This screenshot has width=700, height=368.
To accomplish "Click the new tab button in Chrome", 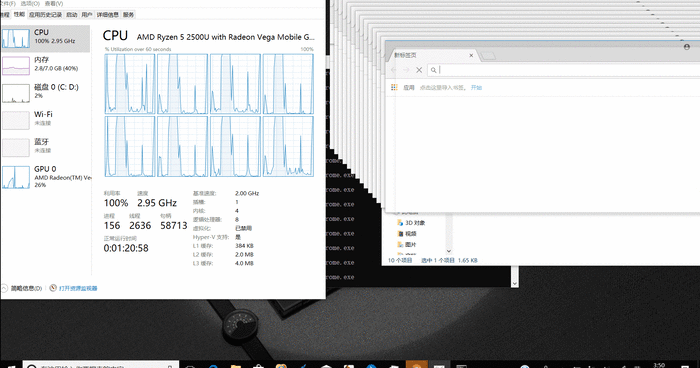I will pyautogui.click(x=488, y=55).
